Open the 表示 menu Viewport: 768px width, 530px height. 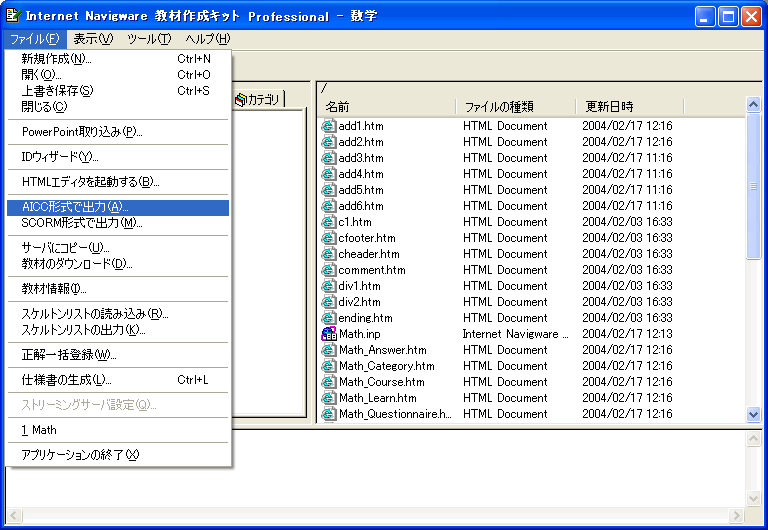[x=93, y=39]
